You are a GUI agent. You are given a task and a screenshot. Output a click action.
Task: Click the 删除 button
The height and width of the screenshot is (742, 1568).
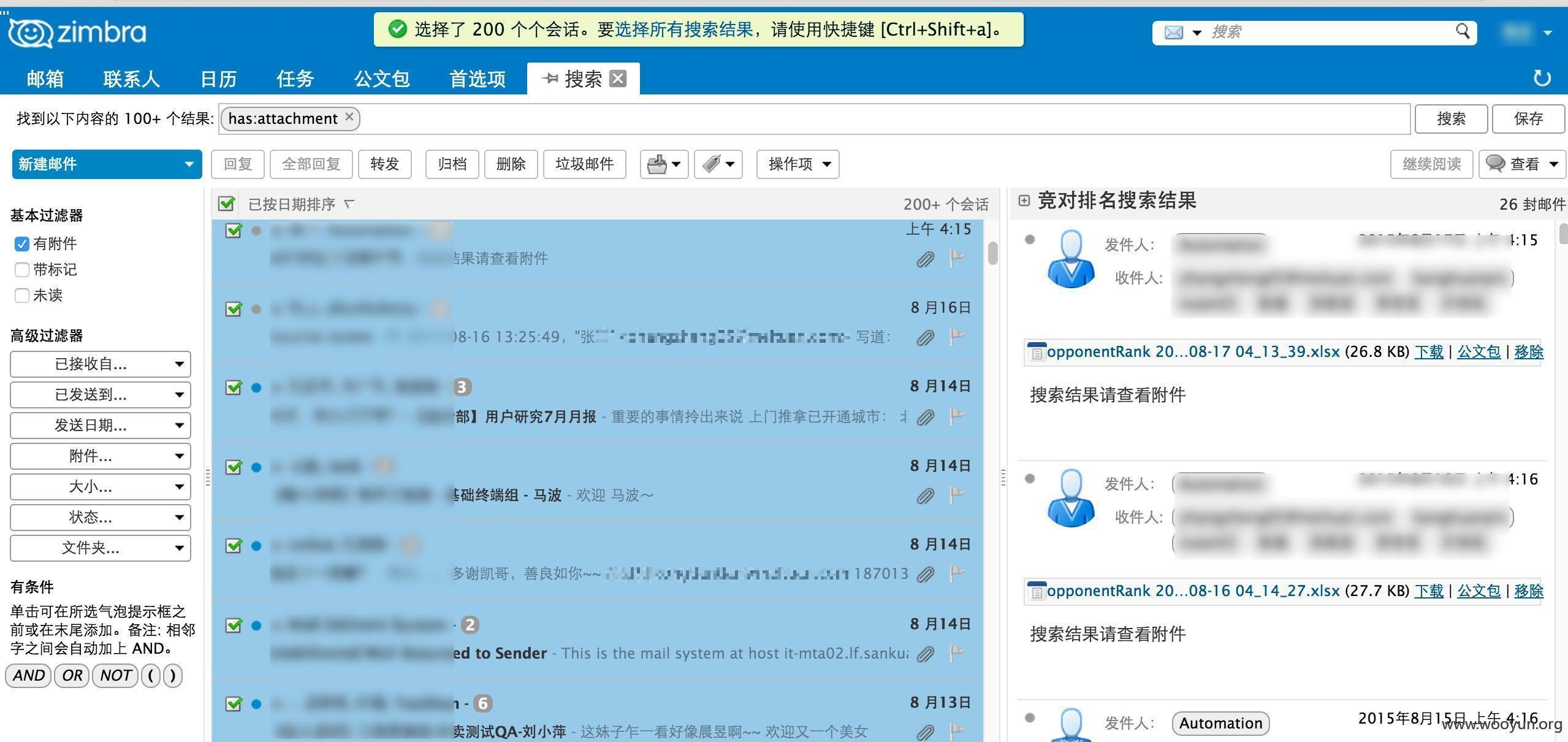511,164
